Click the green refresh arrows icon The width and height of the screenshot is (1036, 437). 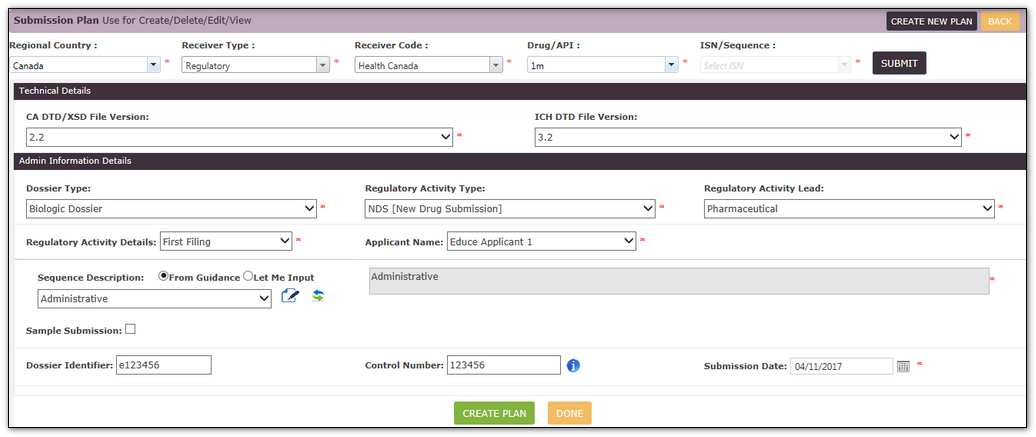[318, 296]
